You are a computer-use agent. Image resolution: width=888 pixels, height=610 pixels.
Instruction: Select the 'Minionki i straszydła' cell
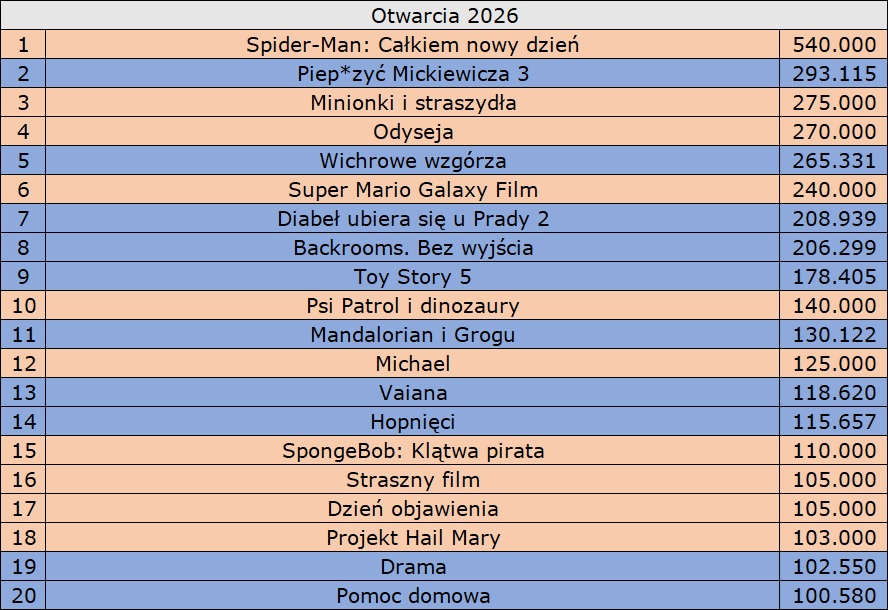tap(412, 103)
